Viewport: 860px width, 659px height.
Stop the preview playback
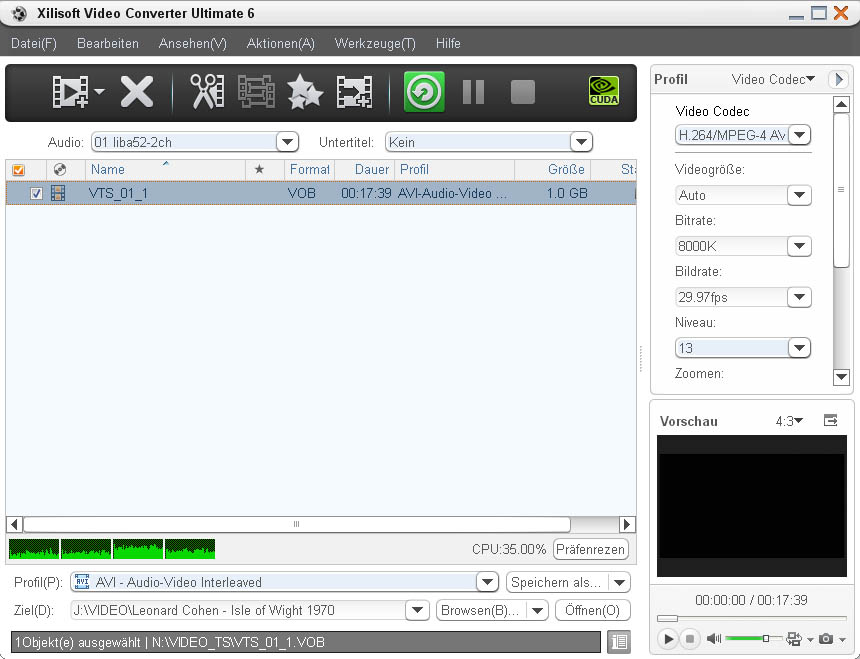(690, 639)
